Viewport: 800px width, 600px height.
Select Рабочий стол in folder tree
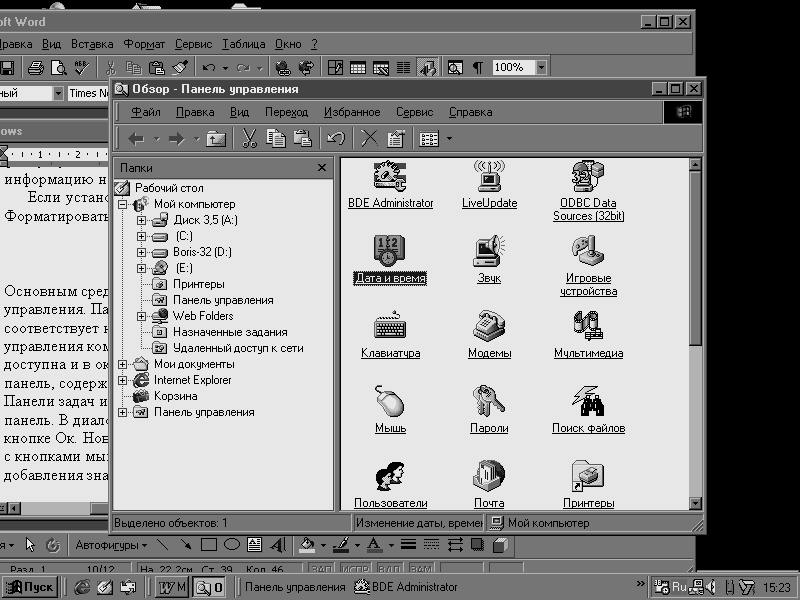(169, 188)
